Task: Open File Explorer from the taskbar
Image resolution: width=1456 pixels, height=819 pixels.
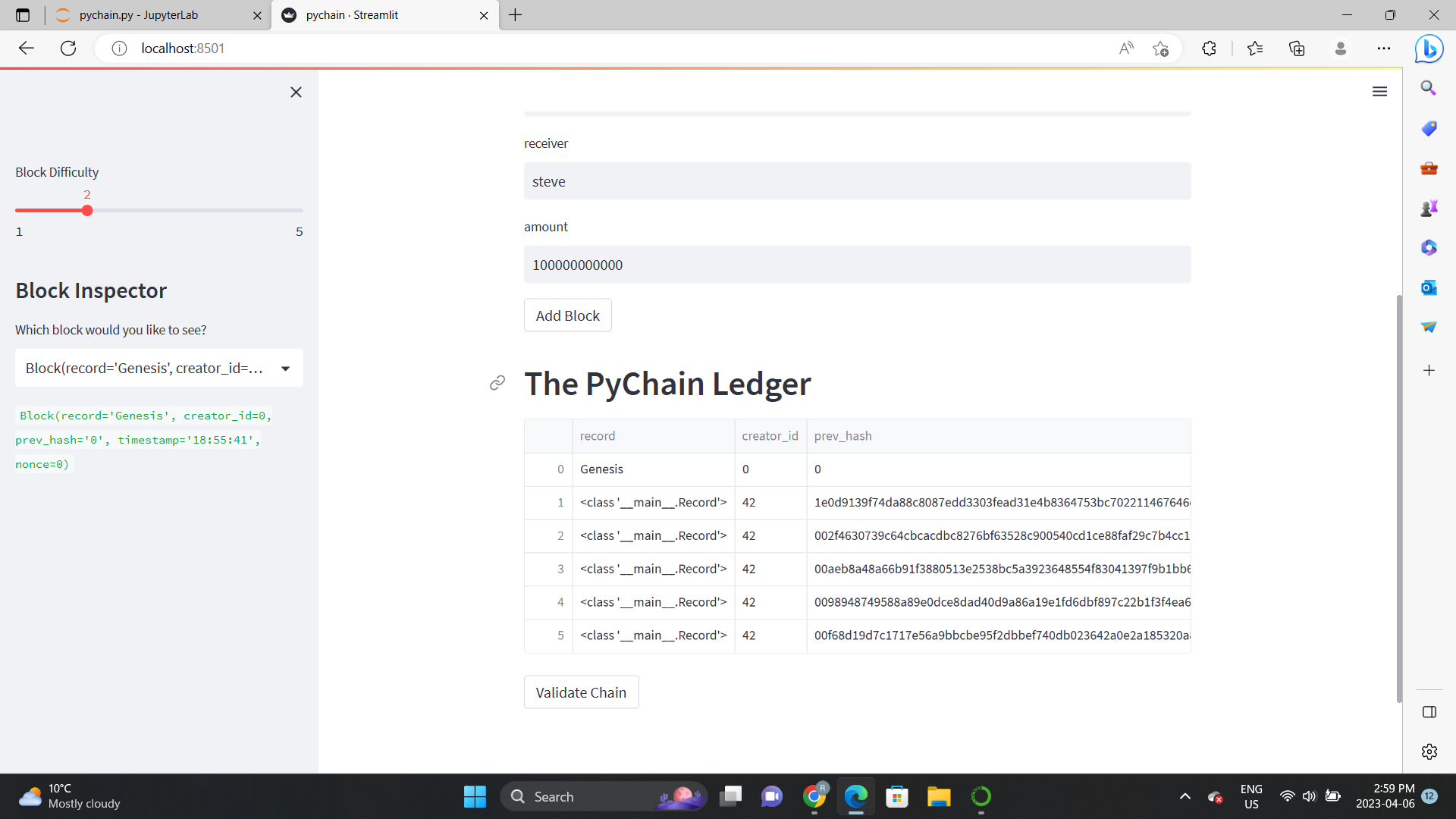Action: tap(938, 796)
